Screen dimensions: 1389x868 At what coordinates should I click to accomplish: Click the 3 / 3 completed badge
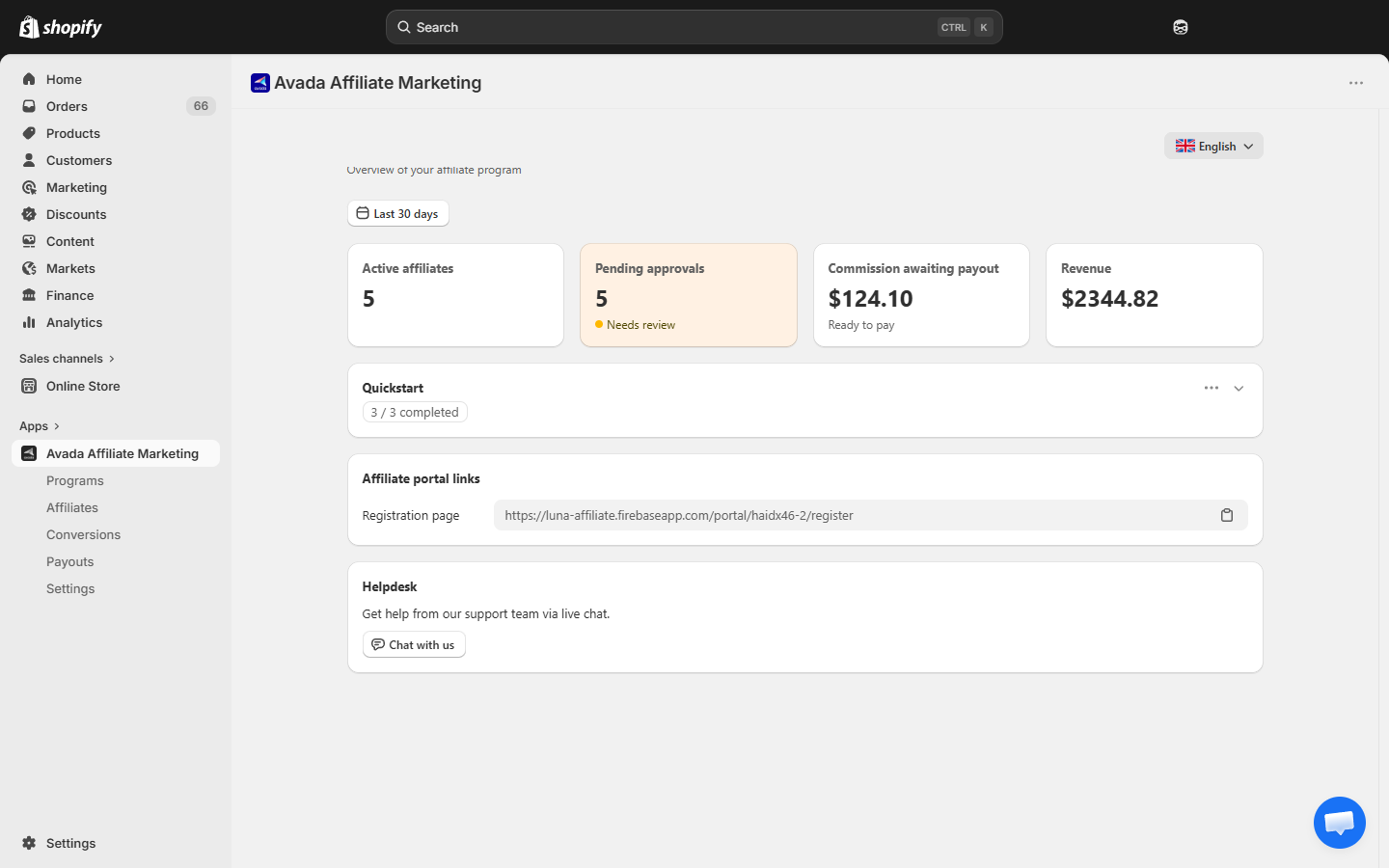(x=415, y=412)
